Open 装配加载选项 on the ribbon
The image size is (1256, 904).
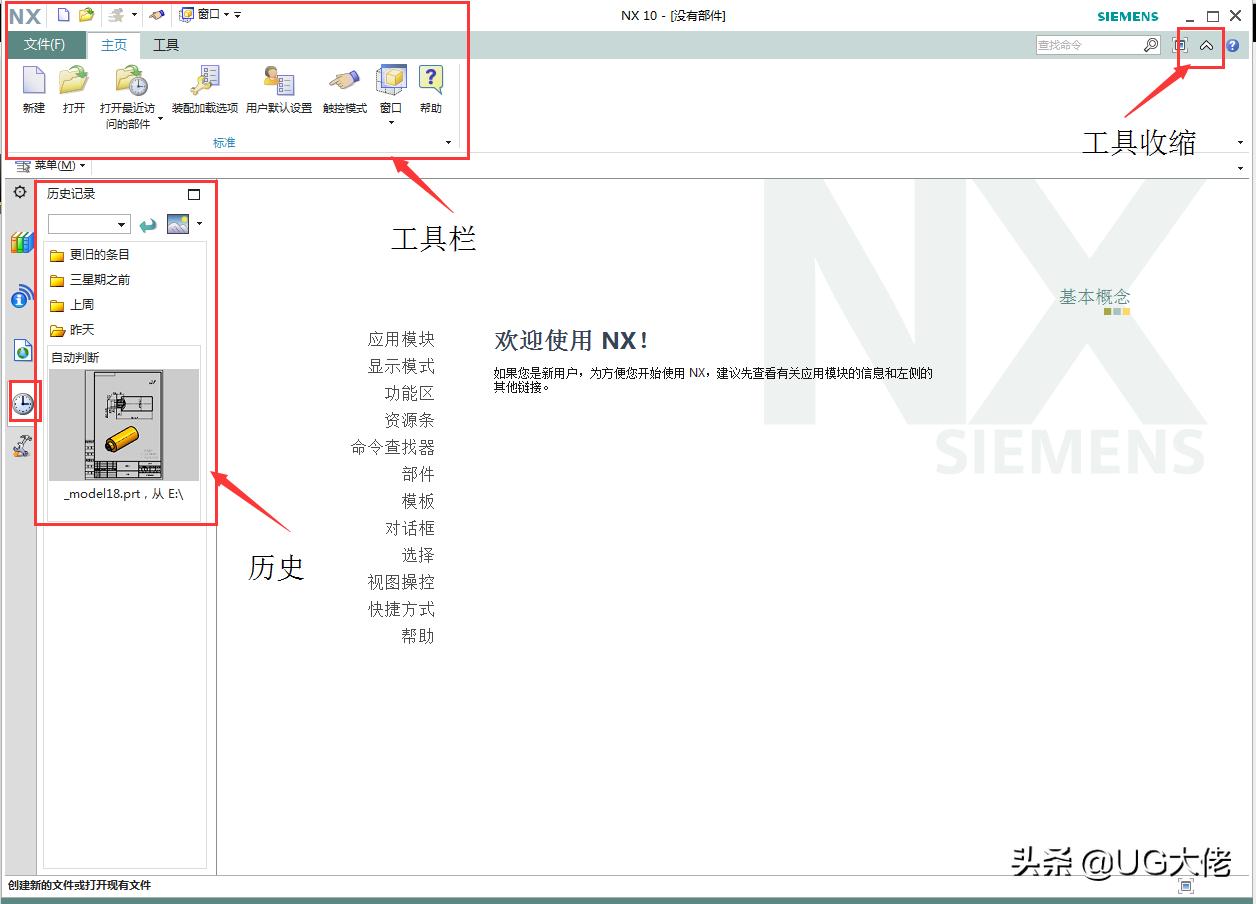204,90
